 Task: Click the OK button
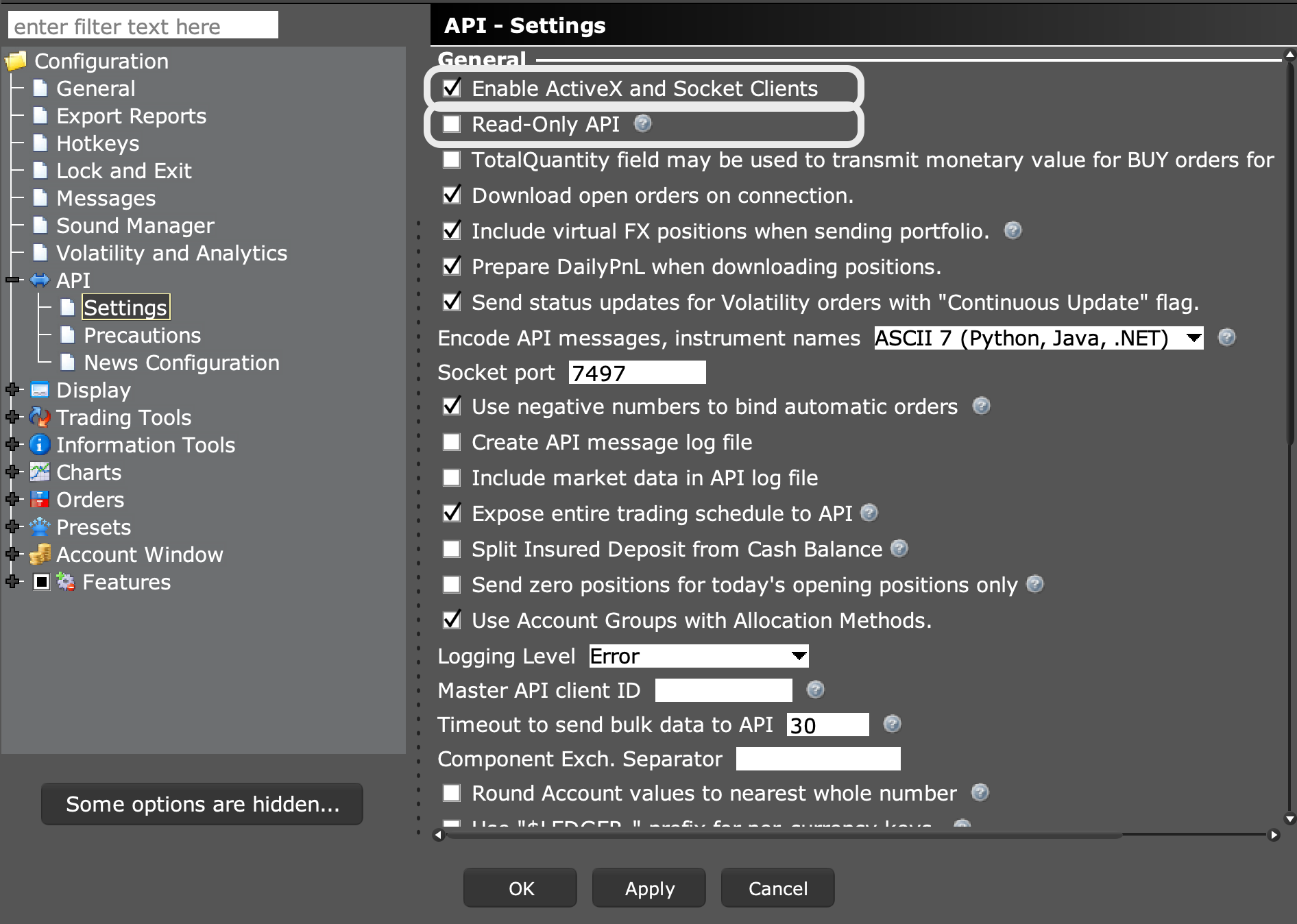pos(520,888)
